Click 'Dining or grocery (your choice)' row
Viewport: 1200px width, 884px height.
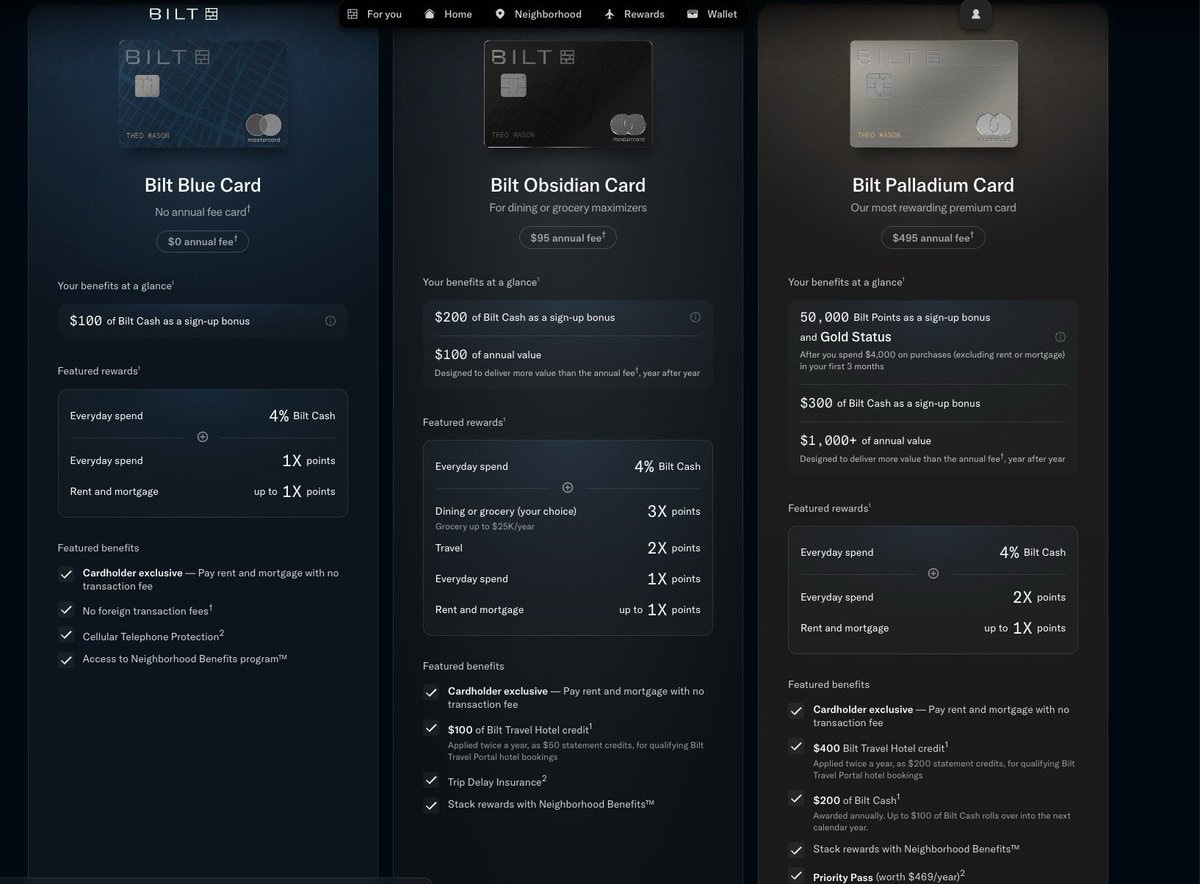(568, 517)
